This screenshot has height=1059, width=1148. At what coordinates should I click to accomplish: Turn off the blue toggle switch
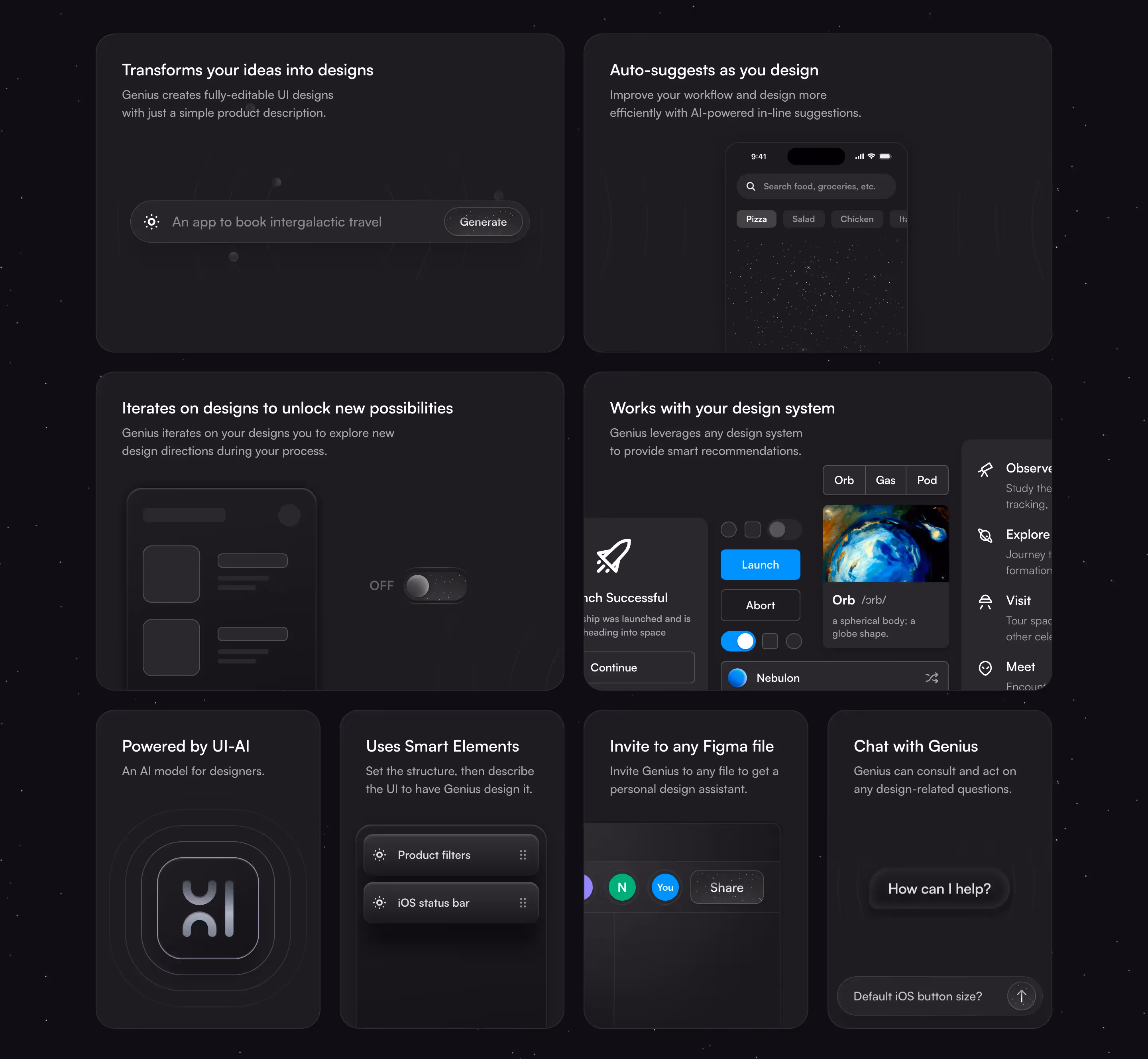[738, 641]
